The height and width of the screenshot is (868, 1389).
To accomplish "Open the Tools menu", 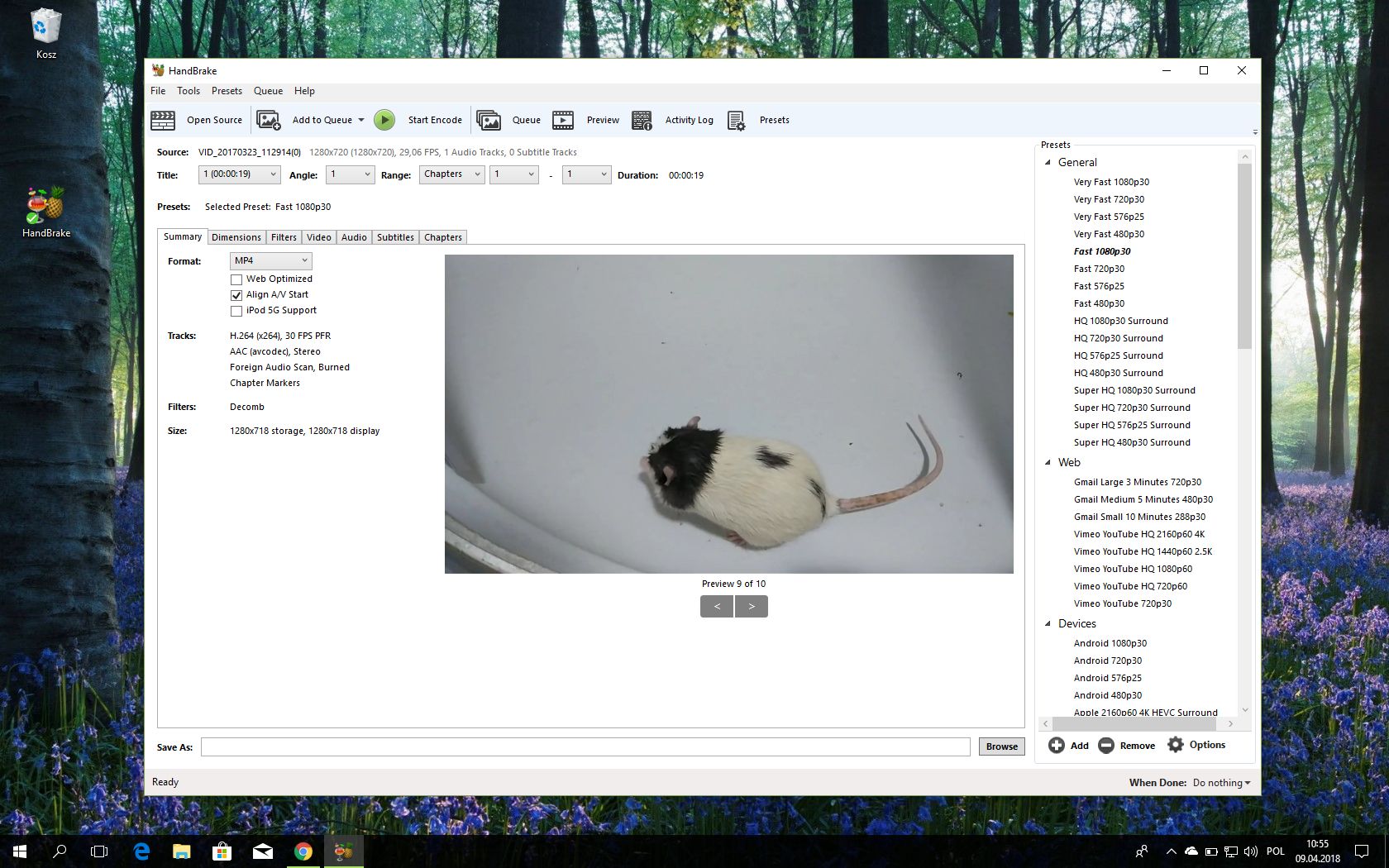I will point(188,91).
